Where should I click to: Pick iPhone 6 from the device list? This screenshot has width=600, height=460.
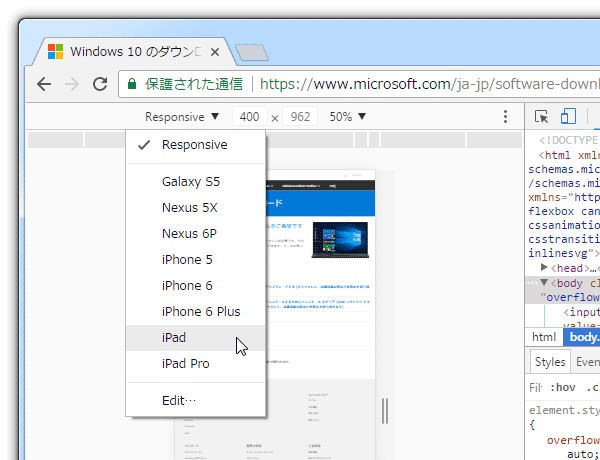196,285
